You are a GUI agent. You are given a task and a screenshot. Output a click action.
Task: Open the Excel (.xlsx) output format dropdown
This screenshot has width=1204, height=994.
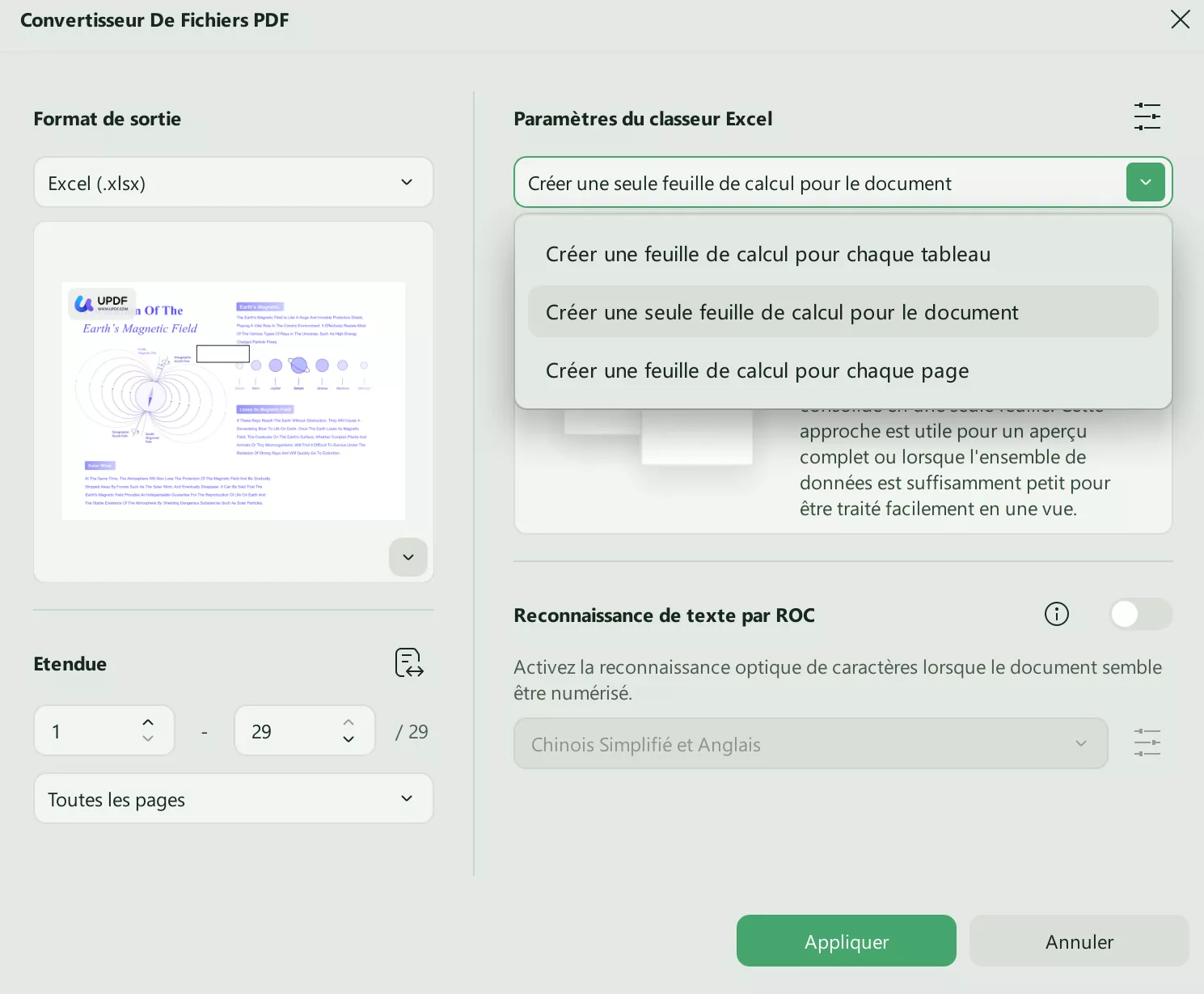pyautogui.click(x=233, y=183)
